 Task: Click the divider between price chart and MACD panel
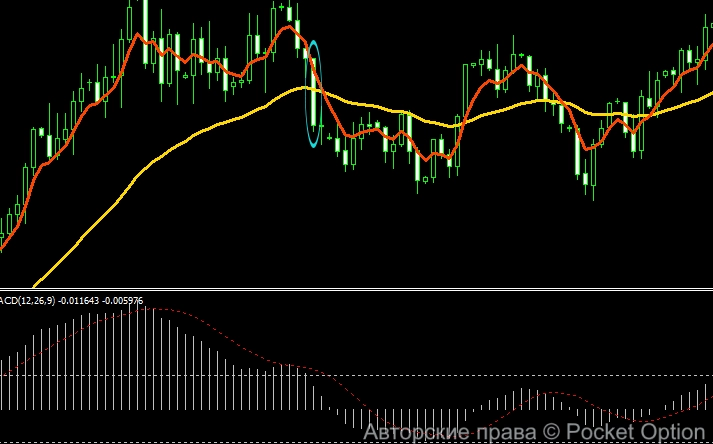coord(356,289)
